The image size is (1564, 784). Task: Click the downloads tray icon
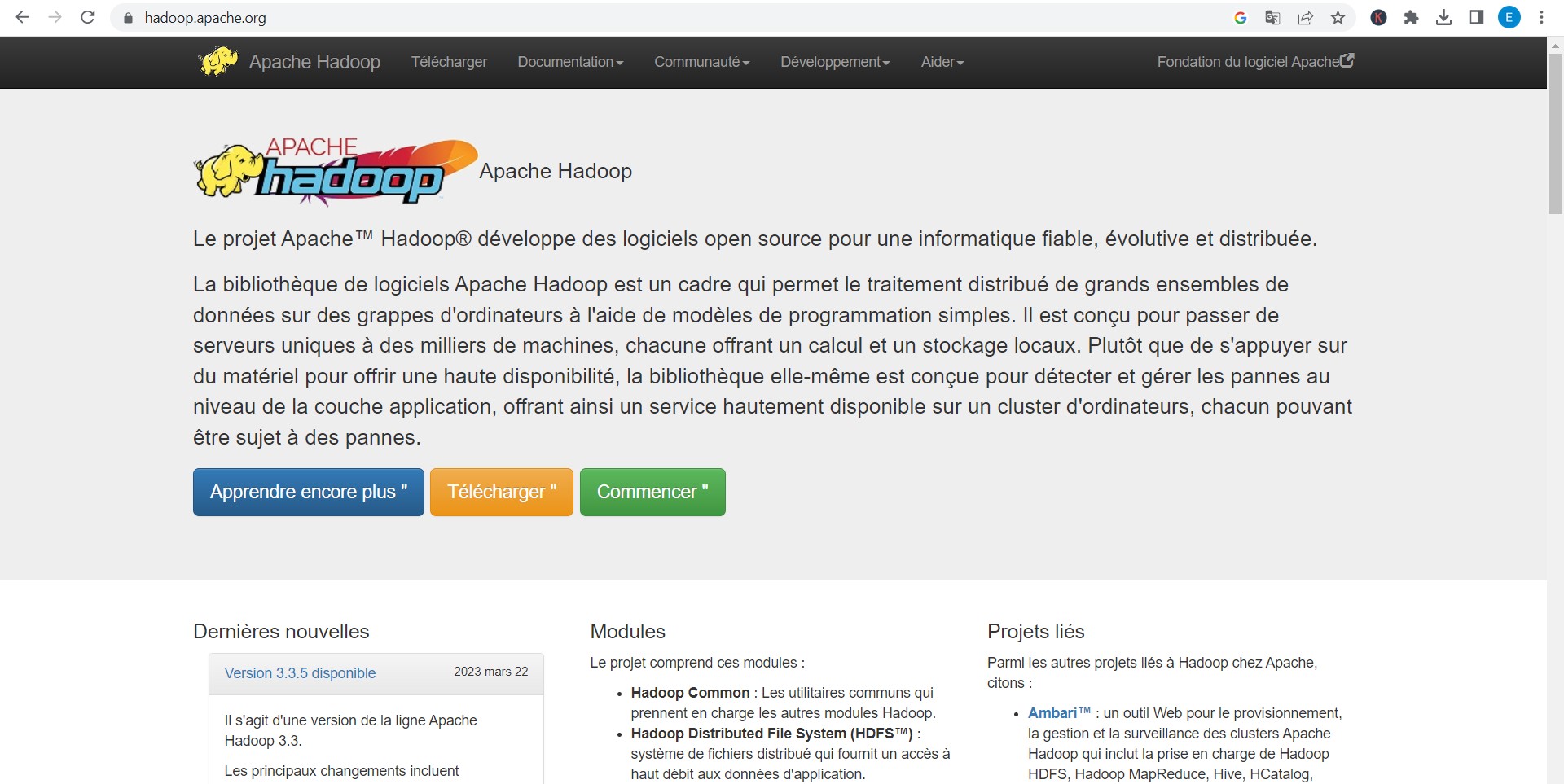point(1443,18)
